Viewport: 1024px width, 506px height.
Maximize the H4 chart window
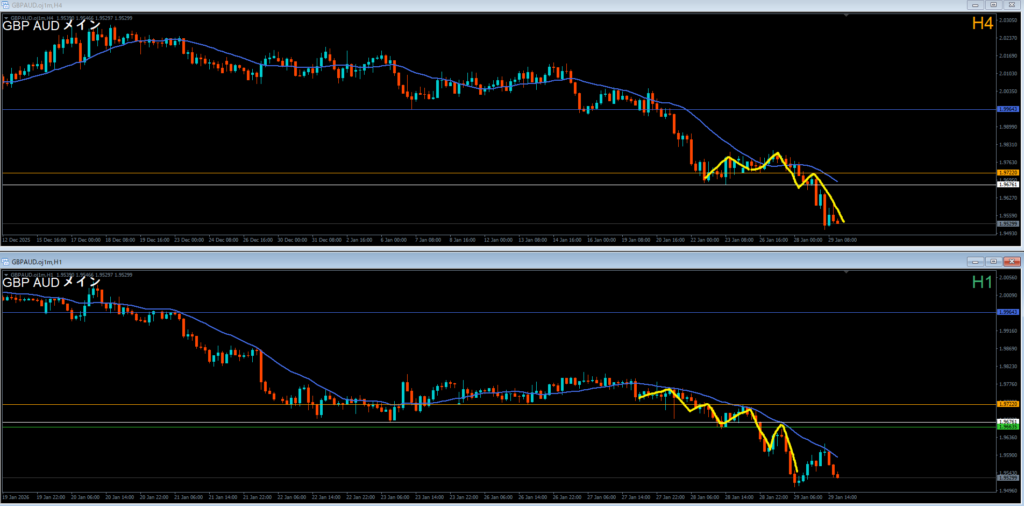(993, 5)
